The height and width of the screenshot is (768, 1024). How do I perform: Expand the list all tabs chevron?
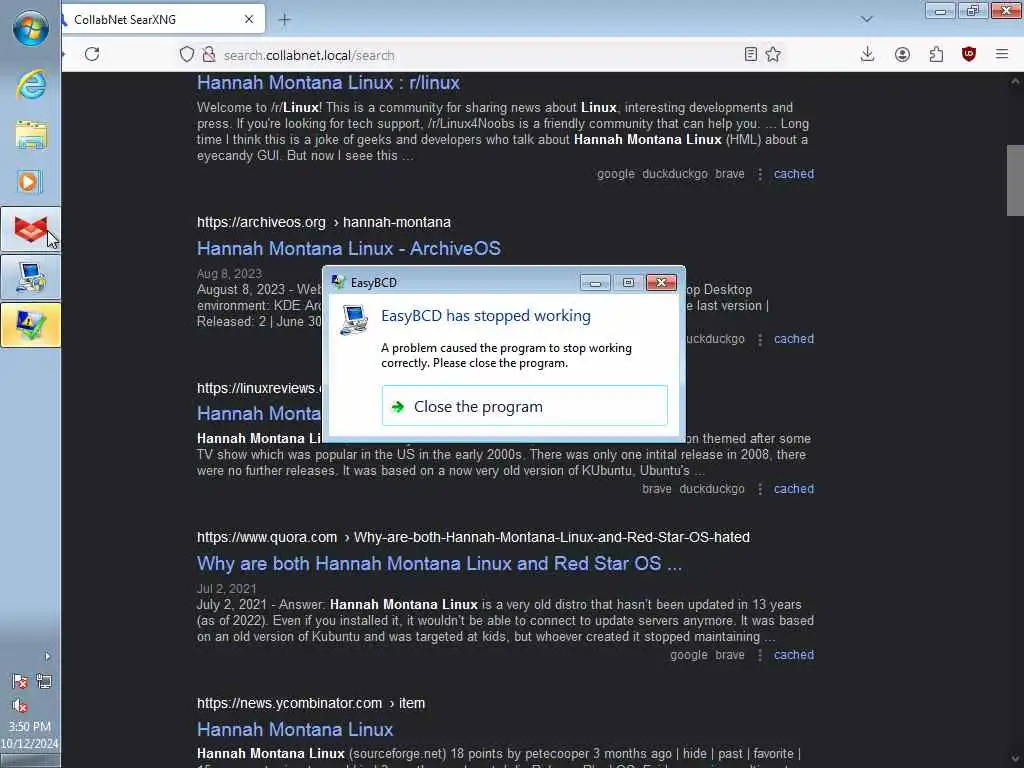pyautogui.click(x=867, y=20)
